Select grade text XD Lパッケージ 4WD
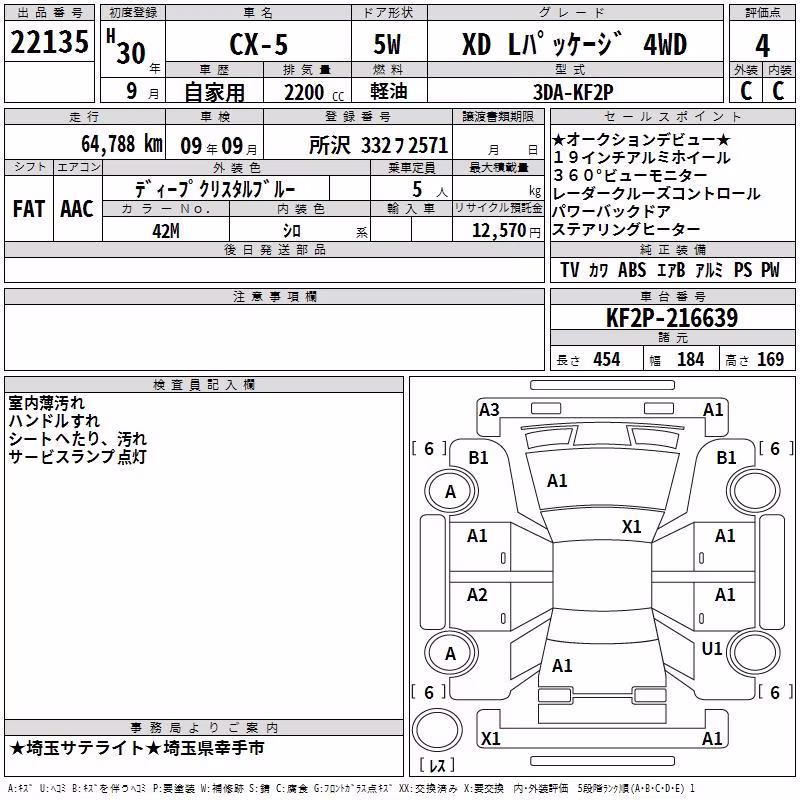The width and height of the screenshot is (800, 800). click(574, 44)
